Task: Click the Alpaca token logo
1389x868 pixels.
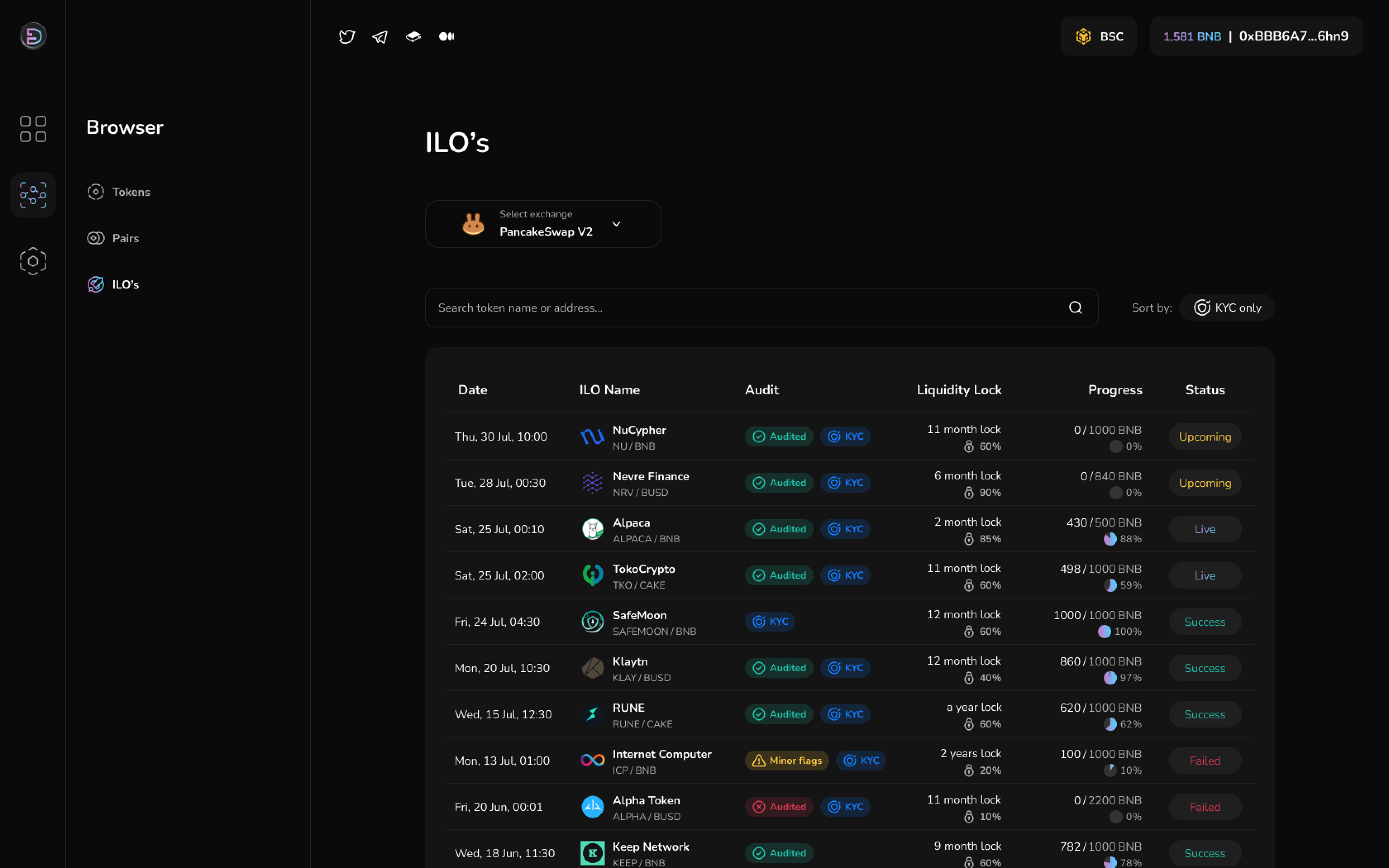Action: [x=592, y=529]
